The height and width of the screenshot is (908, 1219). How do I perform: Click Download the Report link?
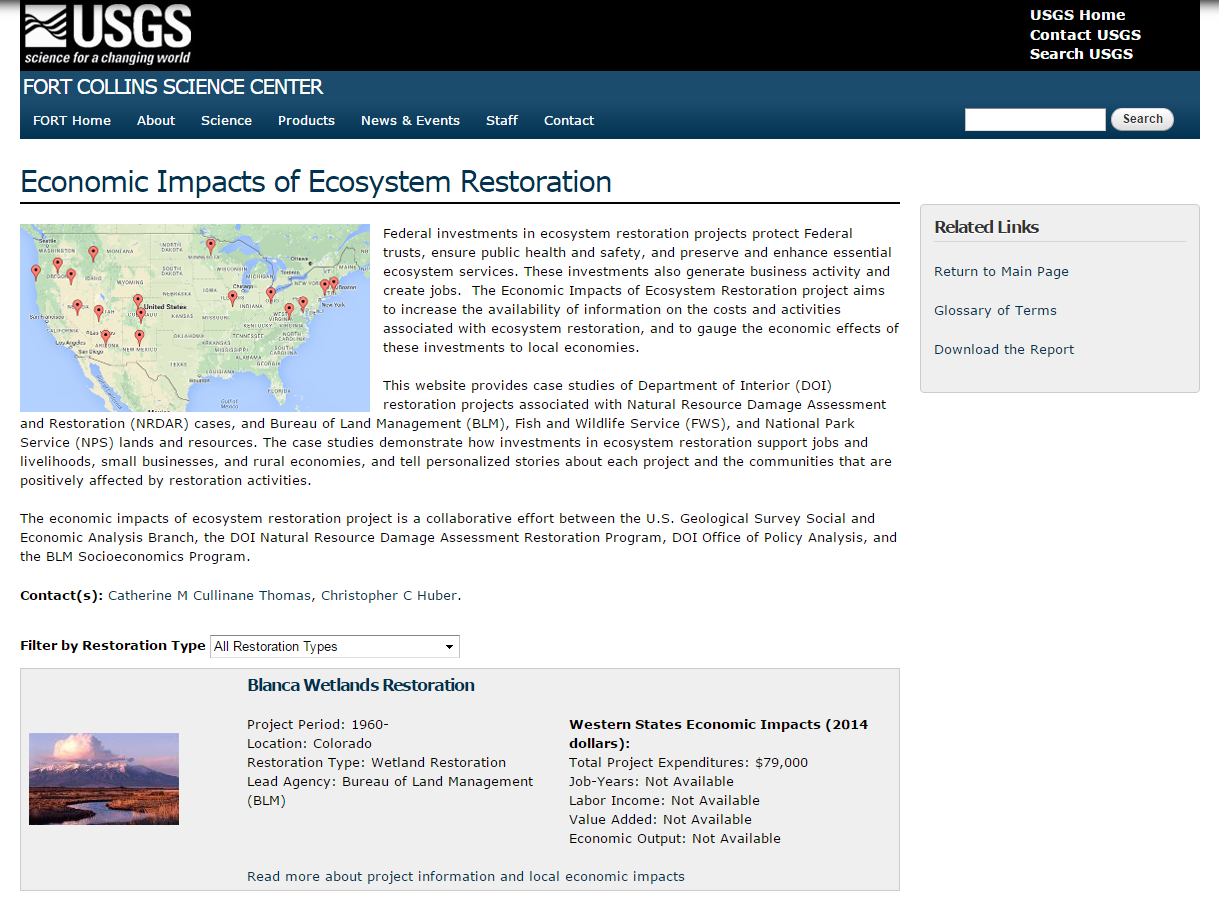point(1003,349)
